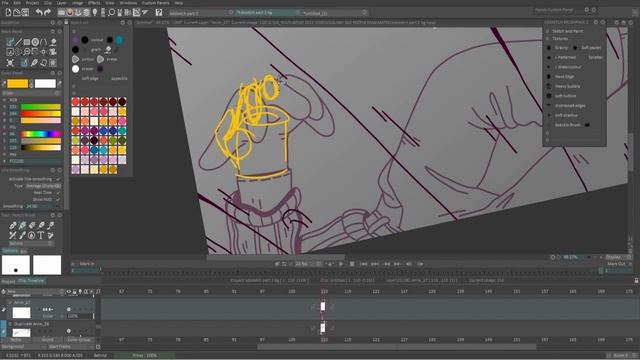Switch to the Clip: Timeline tab
Screen dimensions: 640x360
pyautogui.click(x=31, y=281)
